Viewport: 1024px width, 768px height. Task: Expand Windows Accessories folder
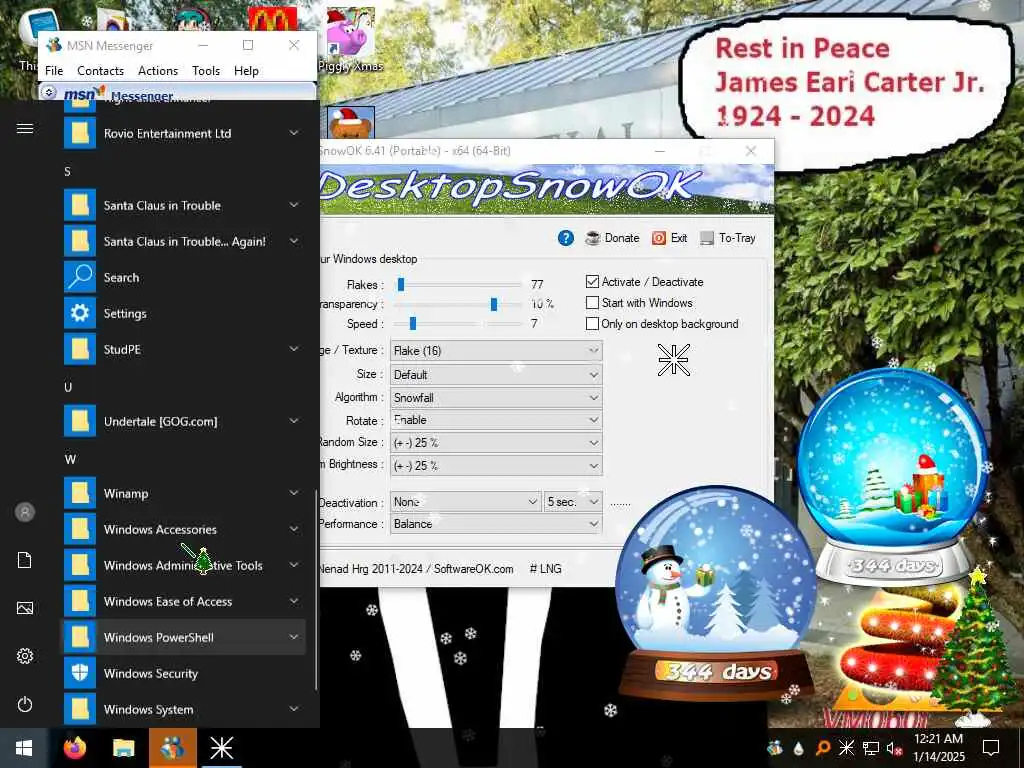click(184, 529)
